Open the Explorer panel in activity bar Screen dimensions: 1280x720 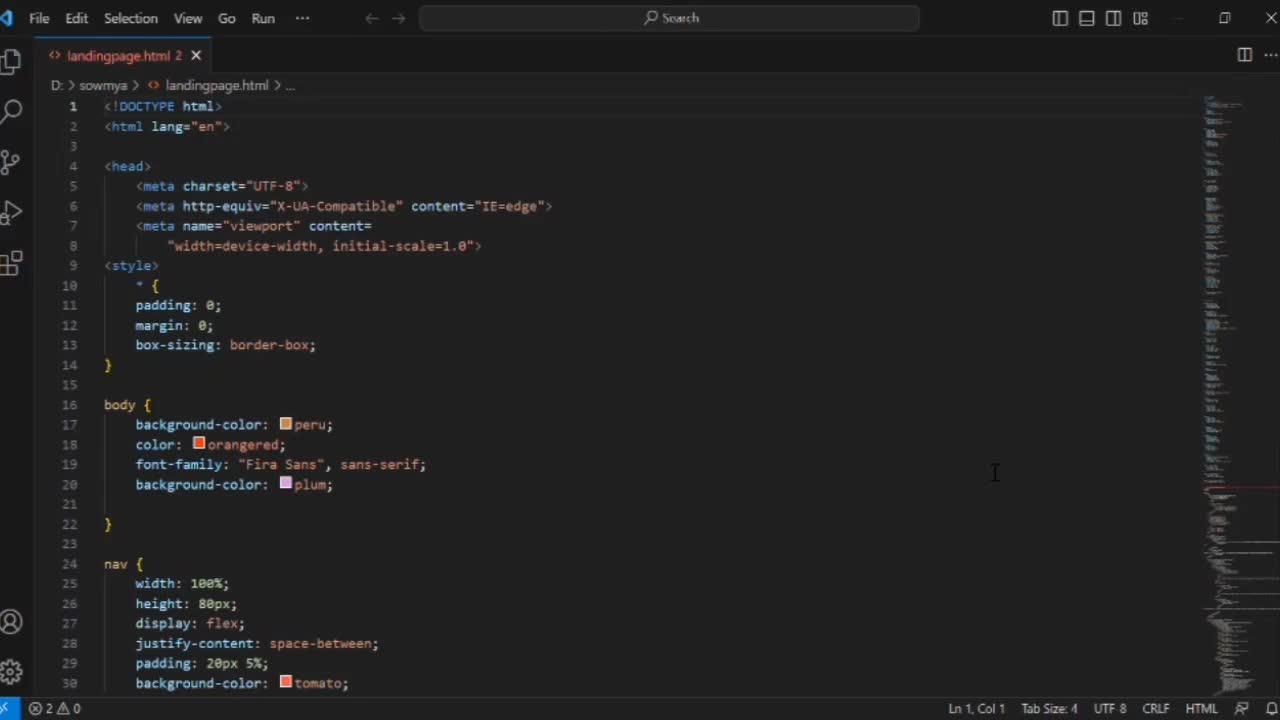coord(11,62)
